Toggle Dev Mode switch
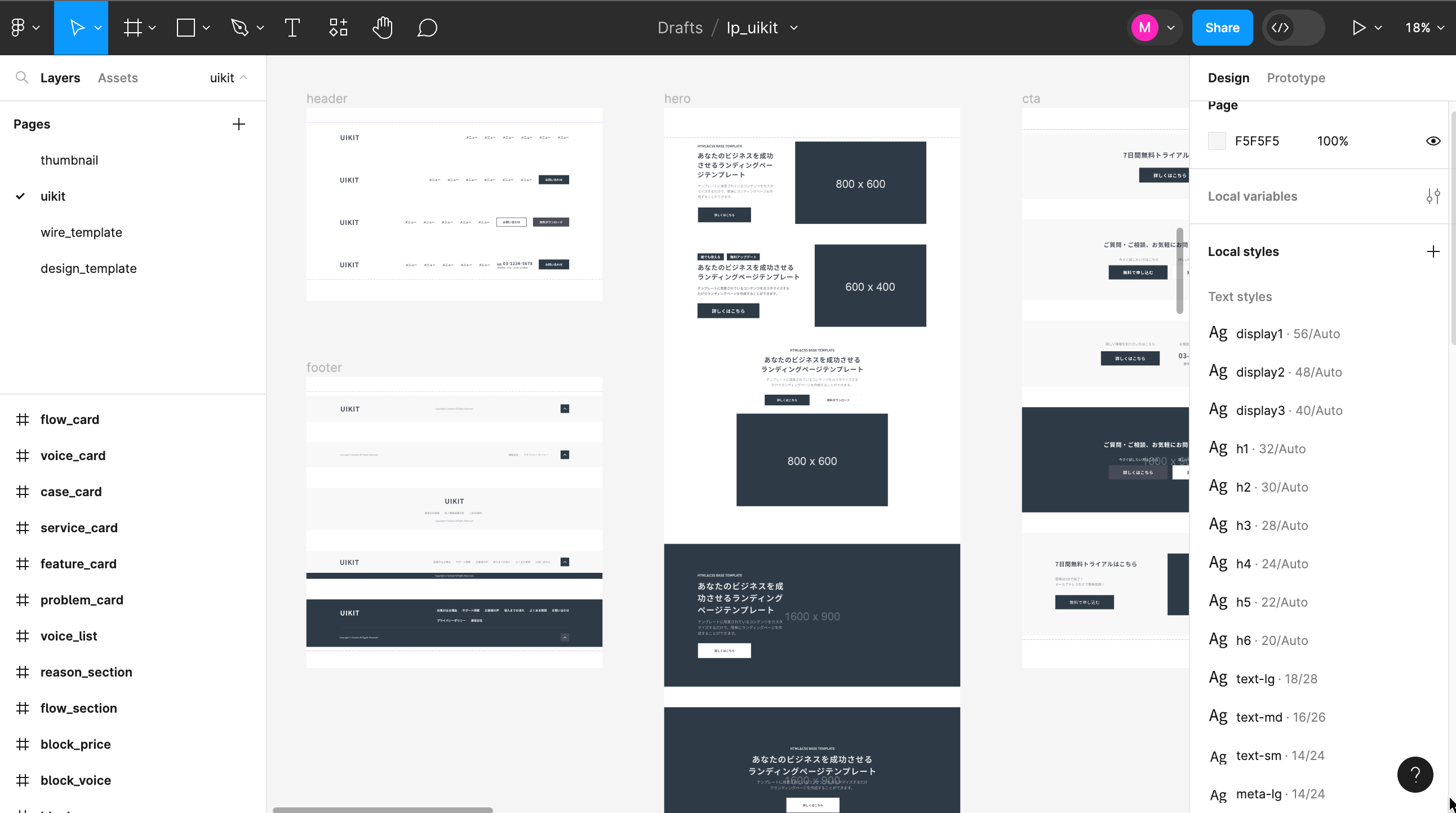 (x=1293, y=28)
